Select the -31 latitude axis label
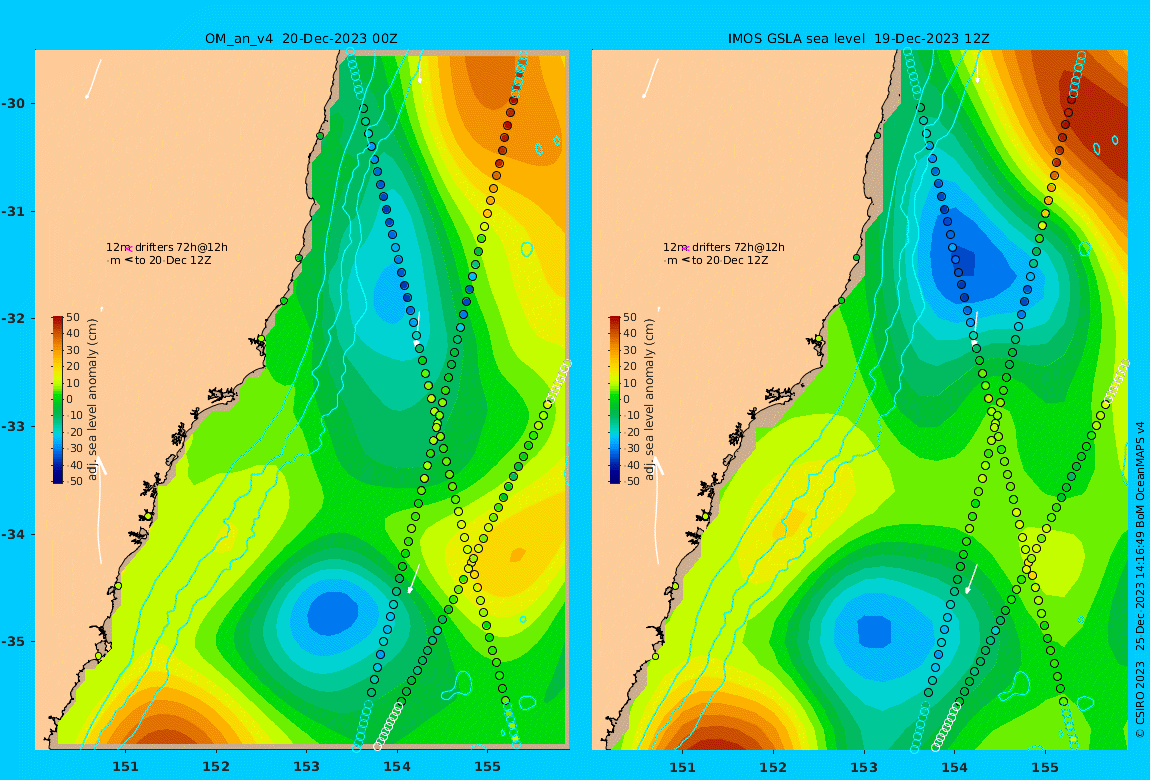The height and width of the screenshot is (780, 1150). [x=12, y=211]
